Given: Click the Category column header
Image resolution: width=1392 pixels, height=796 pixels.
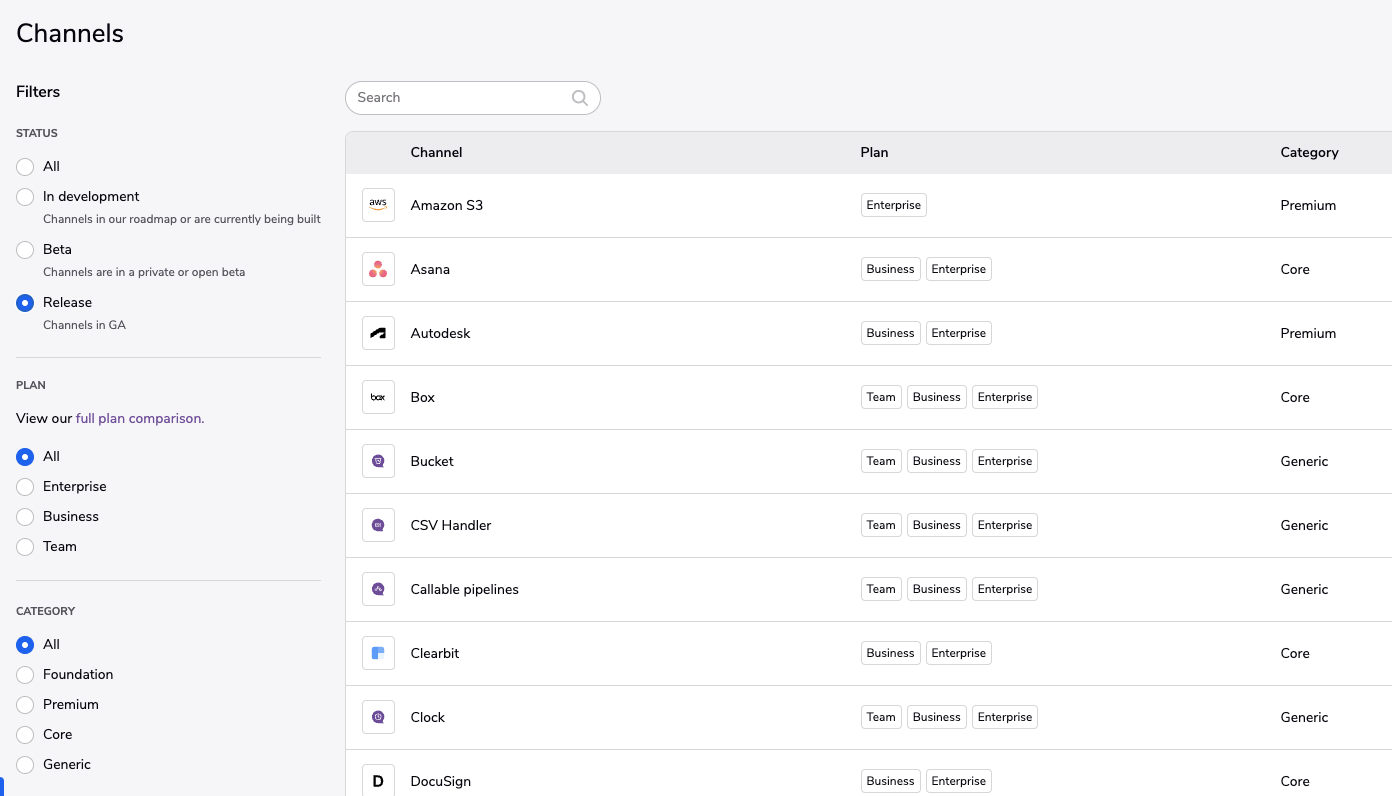Looking at the screenshot, I should (1309, 152).
